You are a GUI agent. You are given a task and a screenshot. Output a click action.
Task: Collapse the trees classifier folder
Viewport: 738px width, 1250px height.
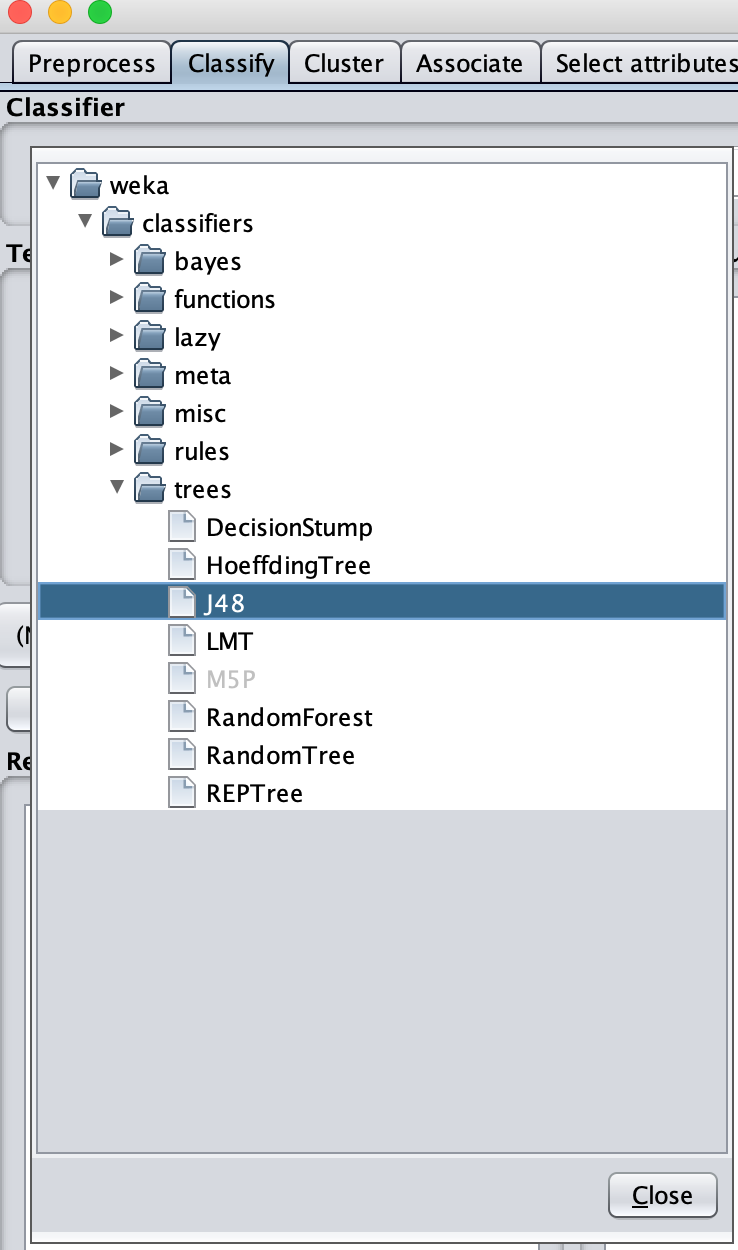coord(117,489)
